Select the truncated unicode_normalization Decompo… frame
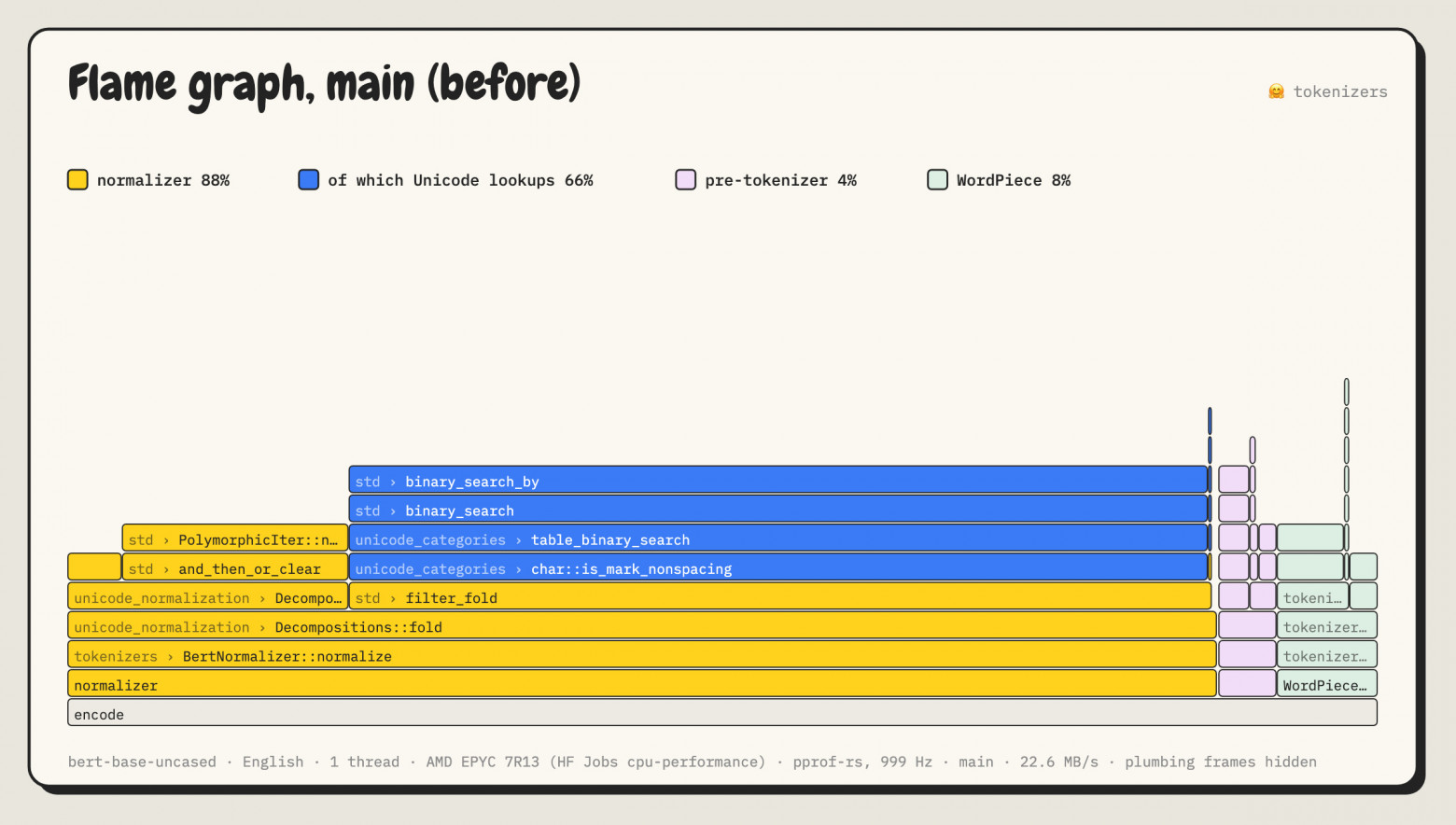Screen dimensions: 1456x825 coord(207,596)
